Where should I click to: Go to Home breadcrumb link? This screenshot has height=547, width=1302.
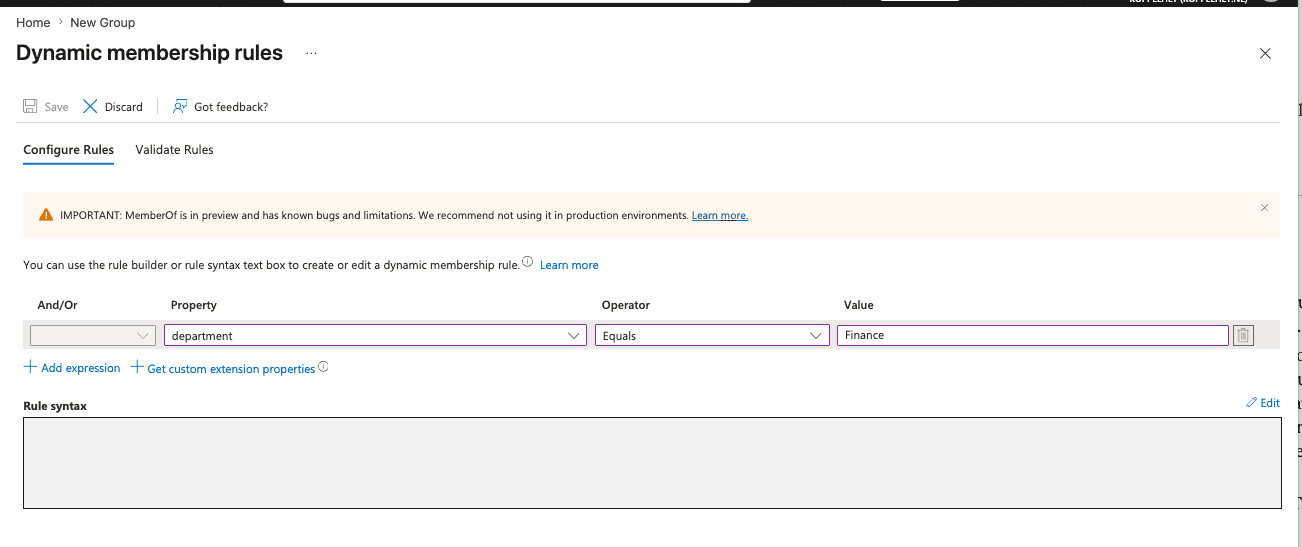coord(33,22)
